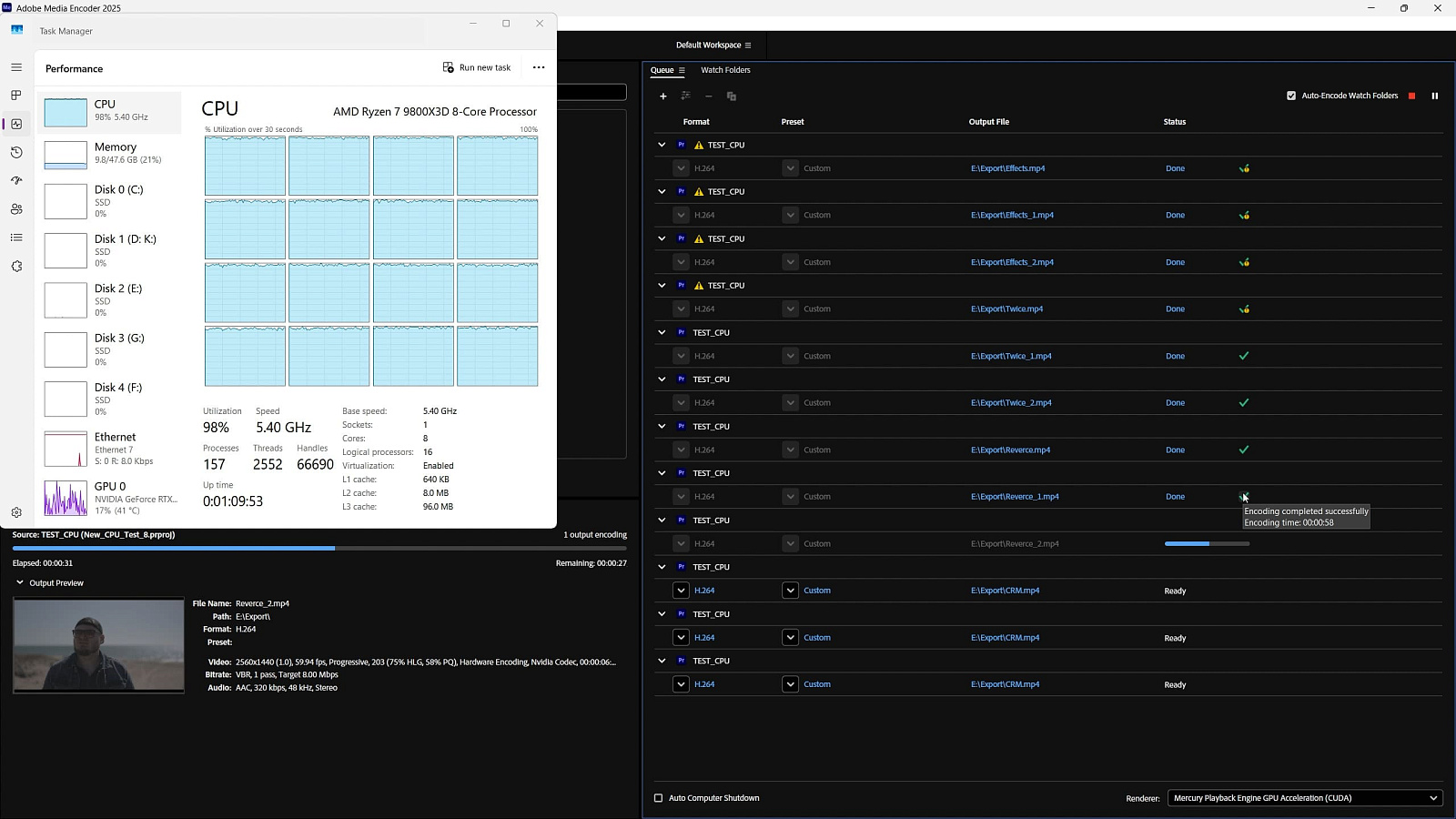Open format dropdown for first E:\Export\CRM.mp4 row
Image resolution: width=1456 pixels, height=819 pixels.
(x=681, y=591)
